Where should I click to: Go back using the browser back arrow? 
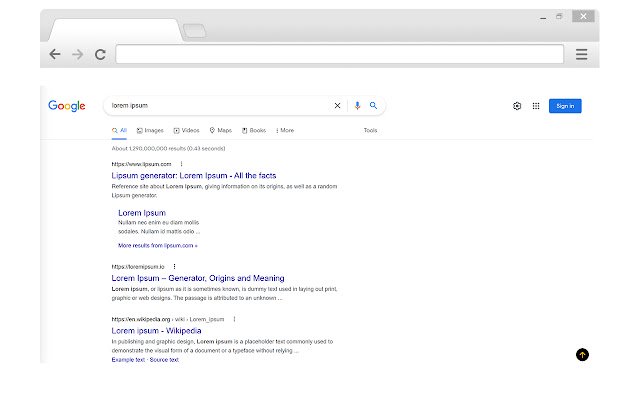click(x=55, y=54)
